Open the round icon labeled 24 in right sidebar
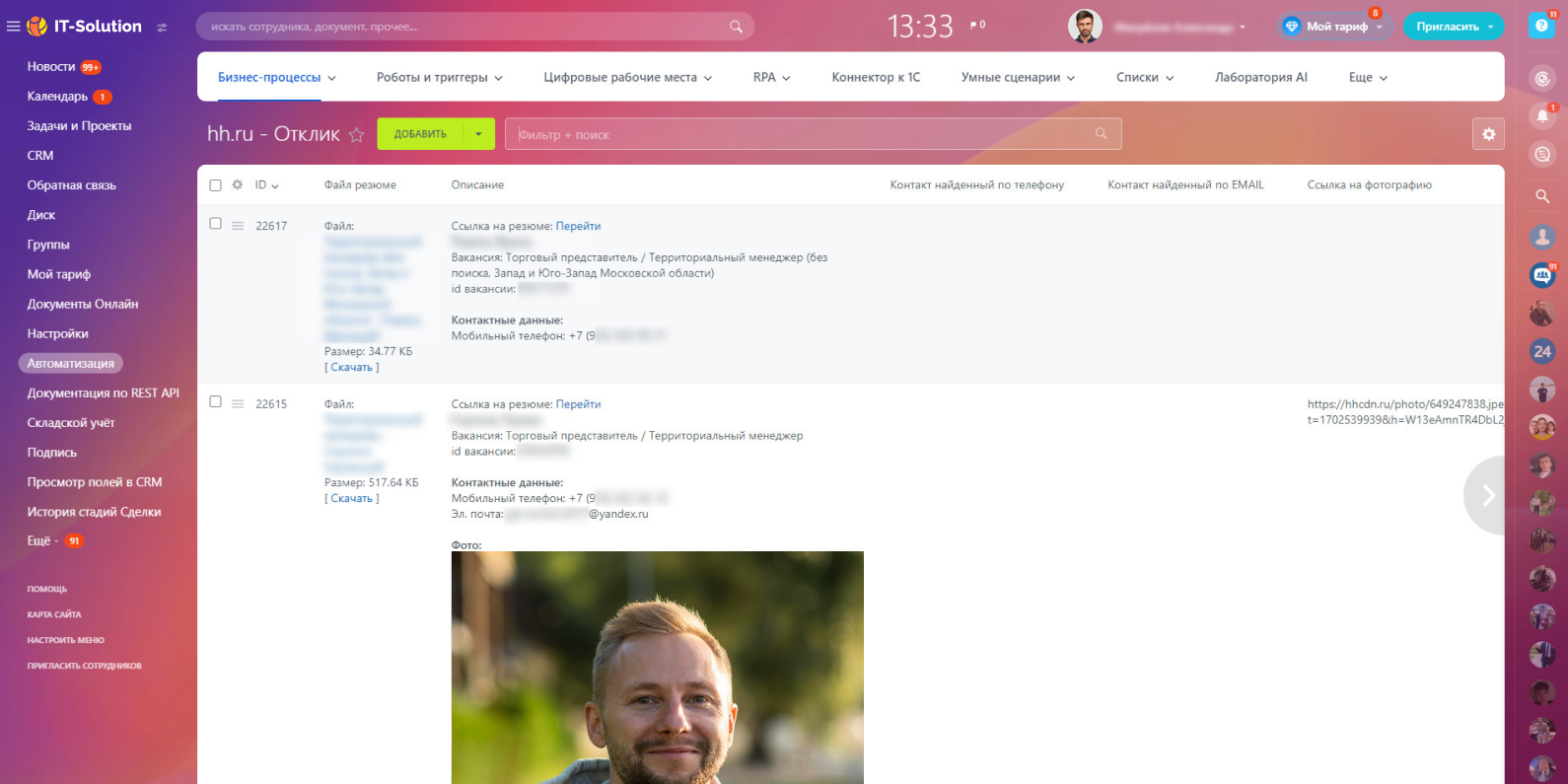 coord(1542,351)
